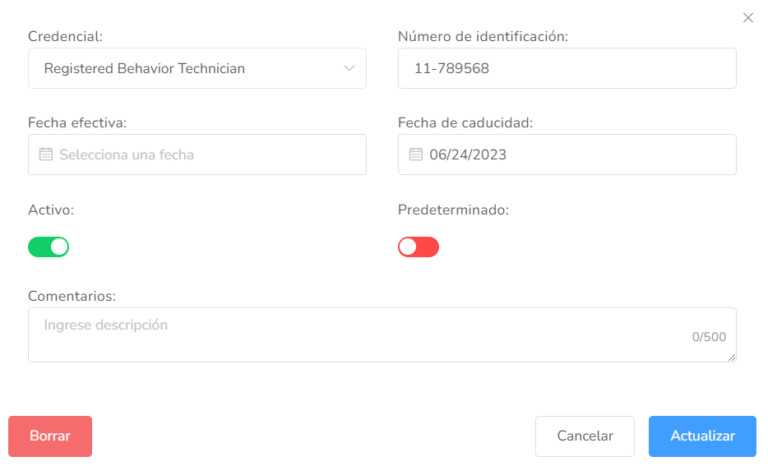Viewport: 768px width, 466px height.
Task: Click the calendar icon in Fecha efectiva
Action: click(x=45, y=155)
